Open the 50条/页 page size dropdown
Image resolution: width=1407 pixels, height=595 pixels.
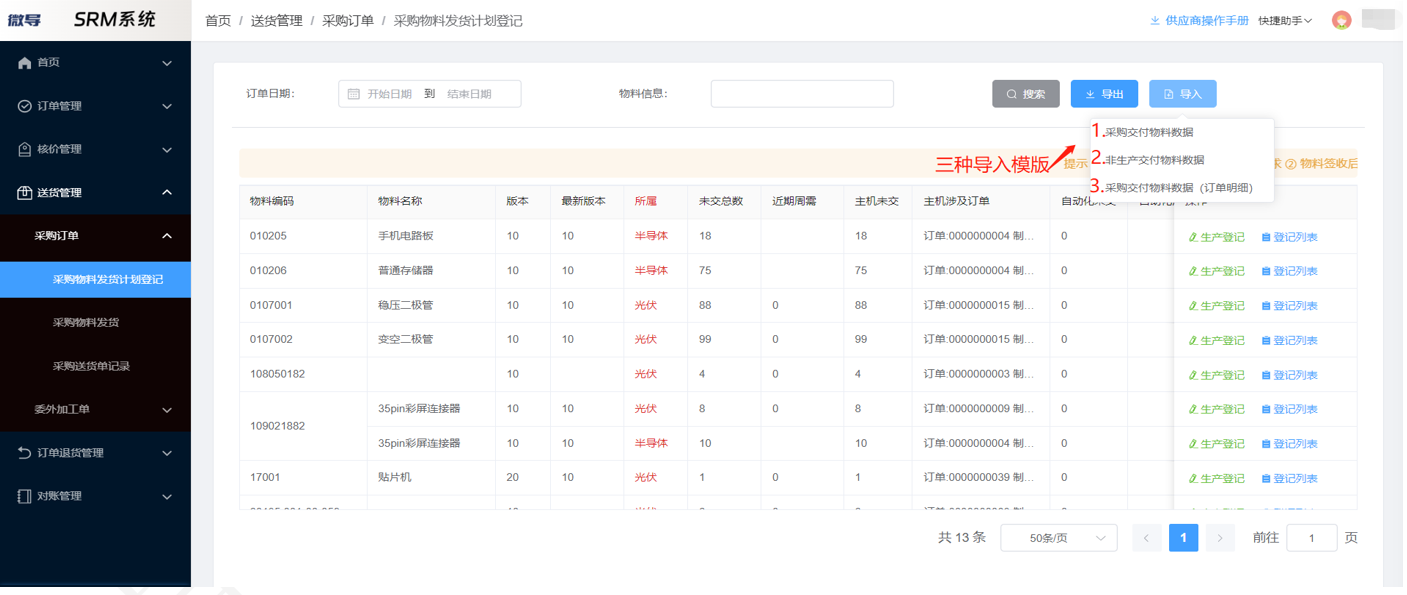[x=1059, y=537]
